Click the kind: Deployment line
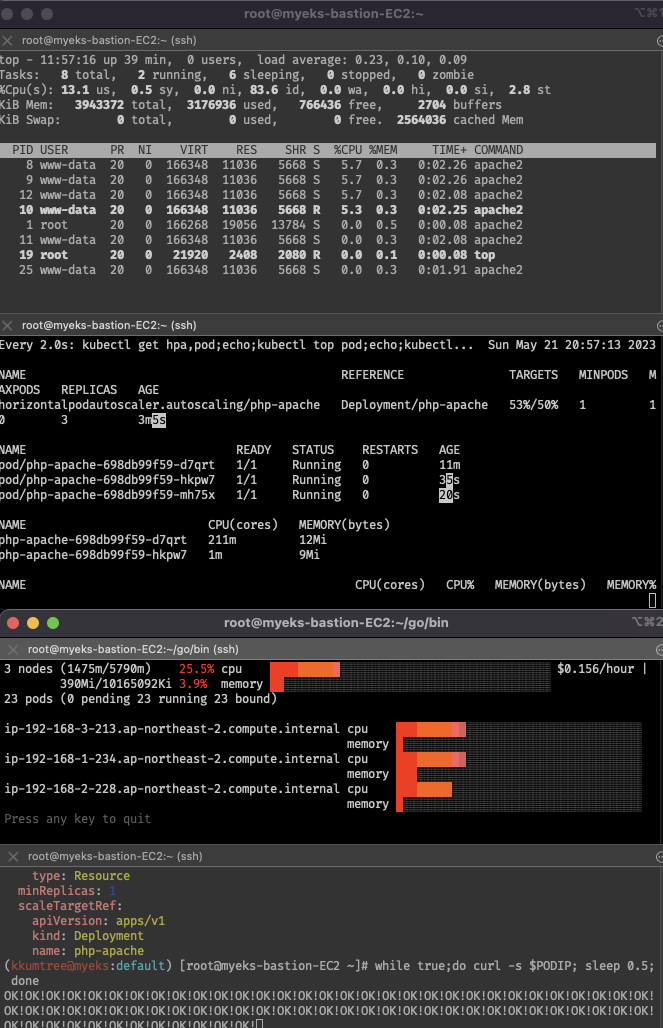 88,936
